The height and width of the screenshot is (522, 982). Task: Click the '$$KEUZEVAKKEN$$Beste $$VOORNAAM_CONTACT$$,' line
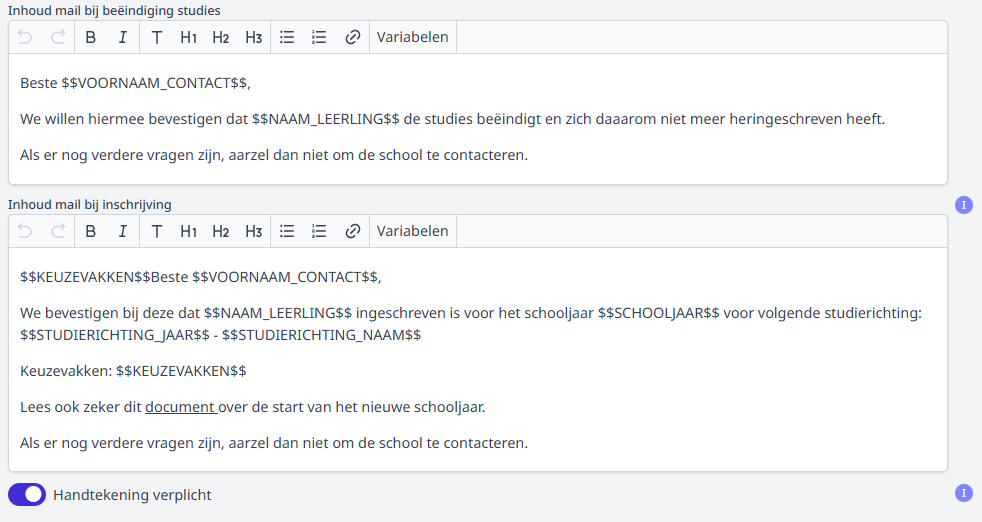coord(200,277)
